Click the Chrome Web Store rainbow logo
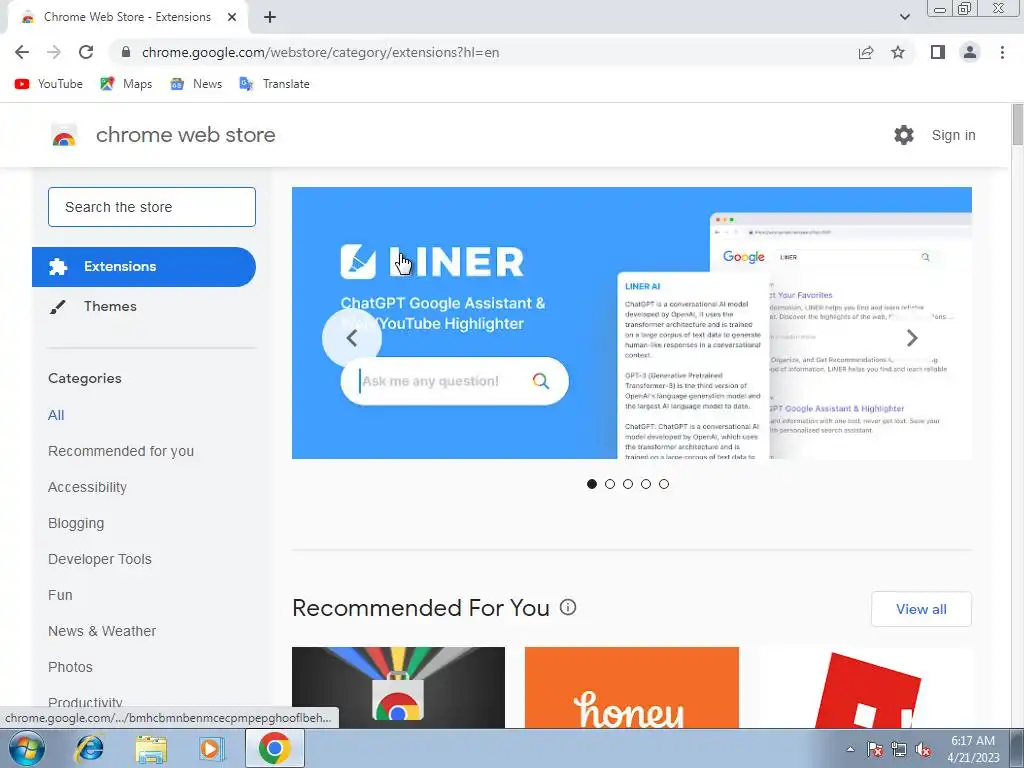This screenshot has height=768, width=1024. point(64,135)
